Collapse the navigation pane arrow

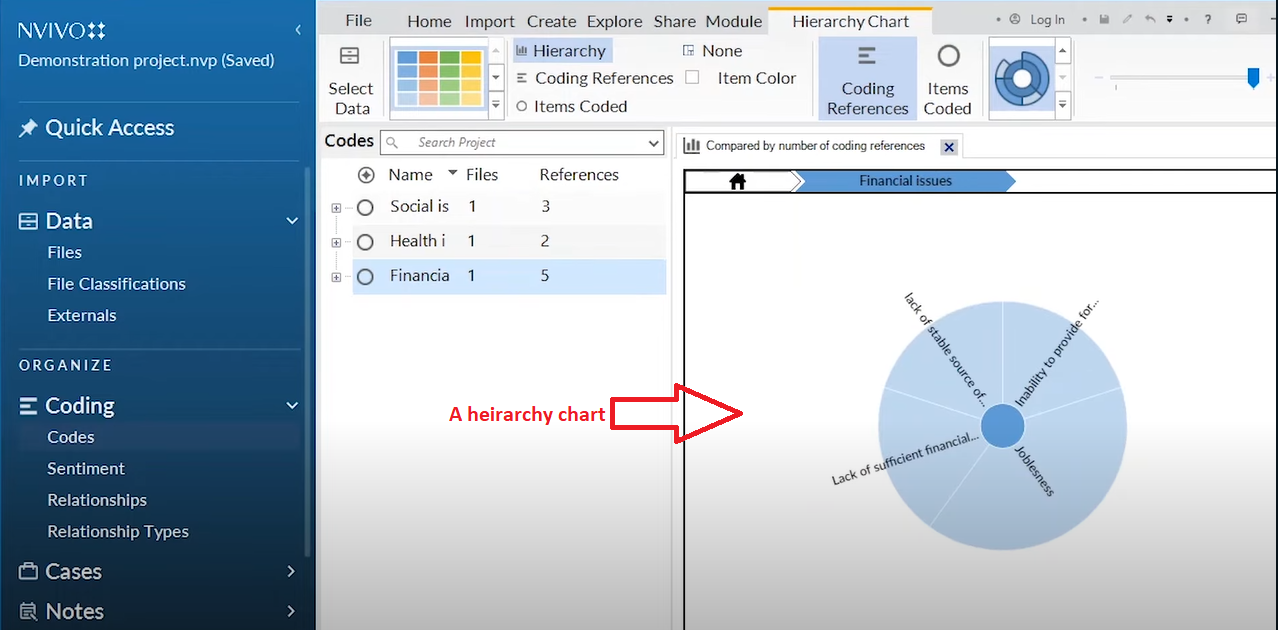[298, 30]
